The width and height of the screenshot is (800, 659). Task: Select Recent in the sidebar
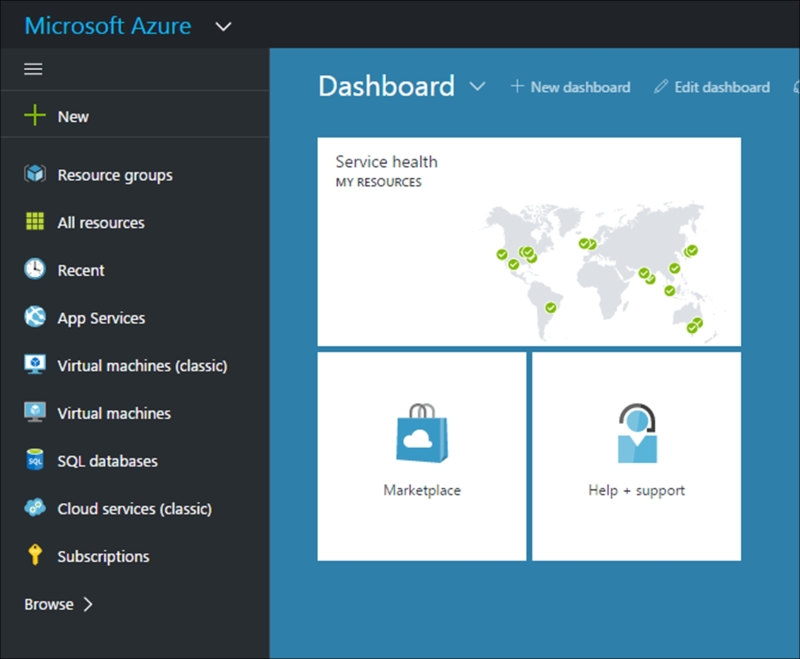point(81,270)
